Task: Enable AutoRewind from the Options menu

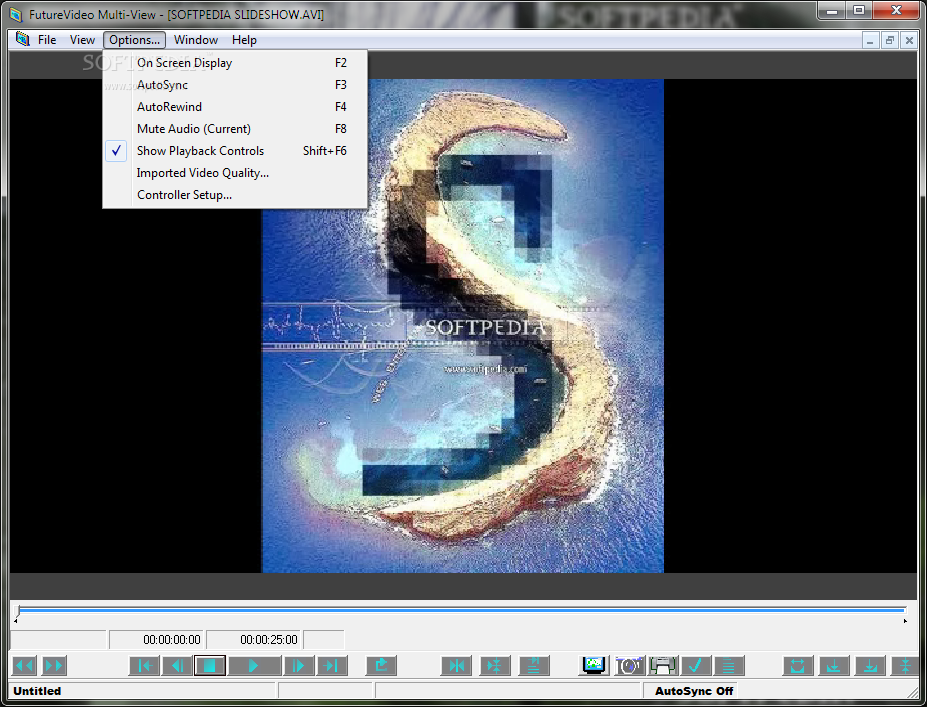Action: click(x=235, y=106)
